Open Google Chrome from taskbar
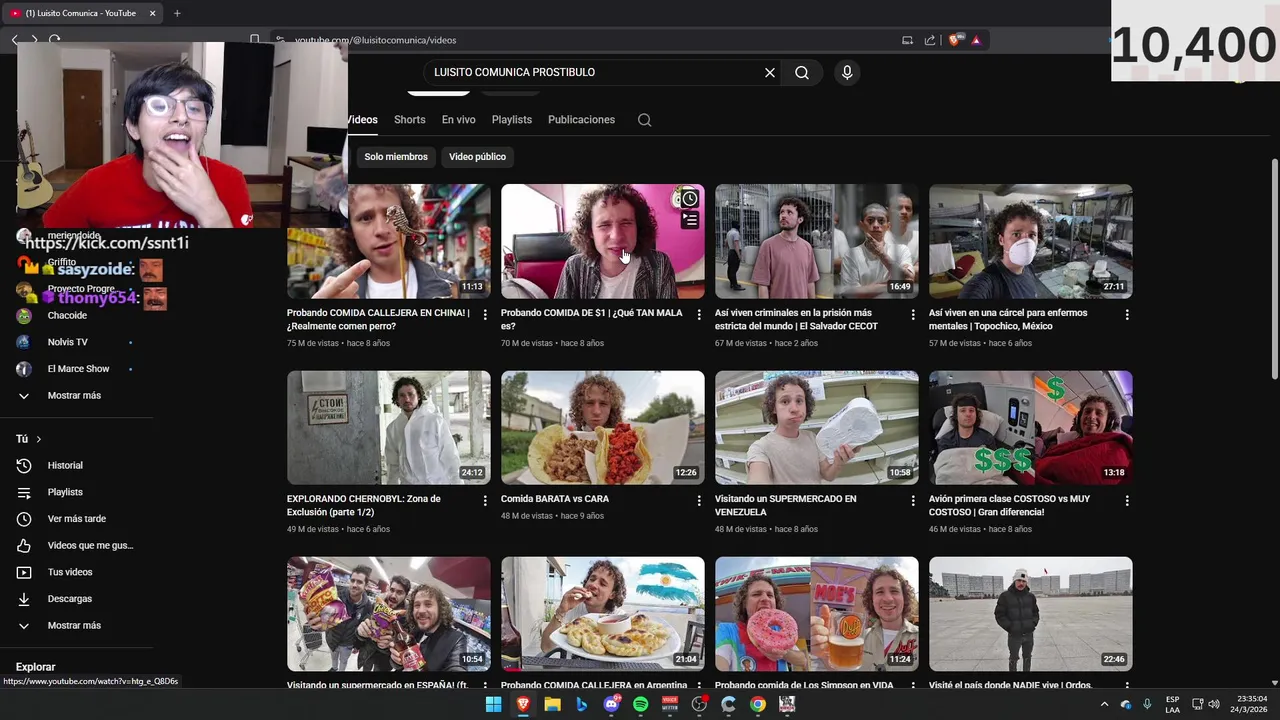Viewport: 1280px width, 720px height. click(x=758, y=704)
